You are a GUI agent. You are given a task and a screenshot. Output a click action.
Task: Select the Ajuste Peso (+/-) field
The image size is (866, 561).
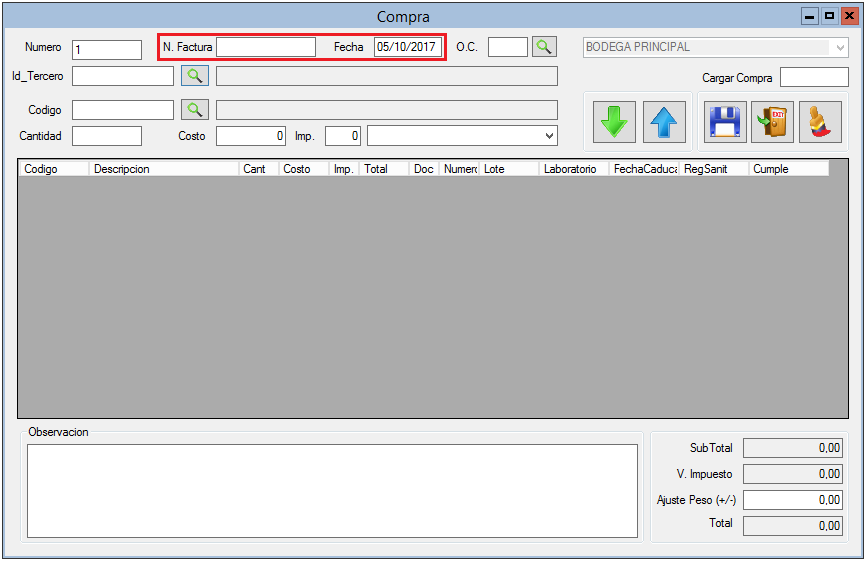pos(792,500)
